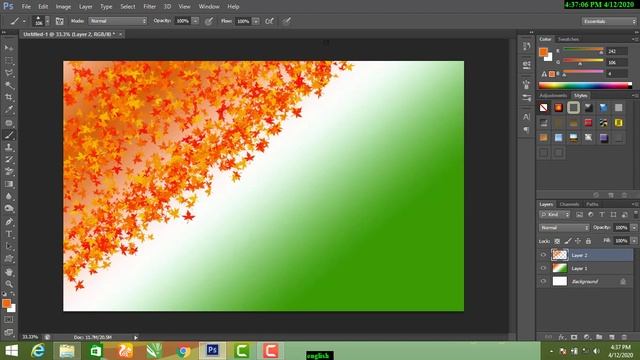This screenshot has width=640, height=360.
Task: Select the Clone Stamp tool
Action: [x=9, y=147]
